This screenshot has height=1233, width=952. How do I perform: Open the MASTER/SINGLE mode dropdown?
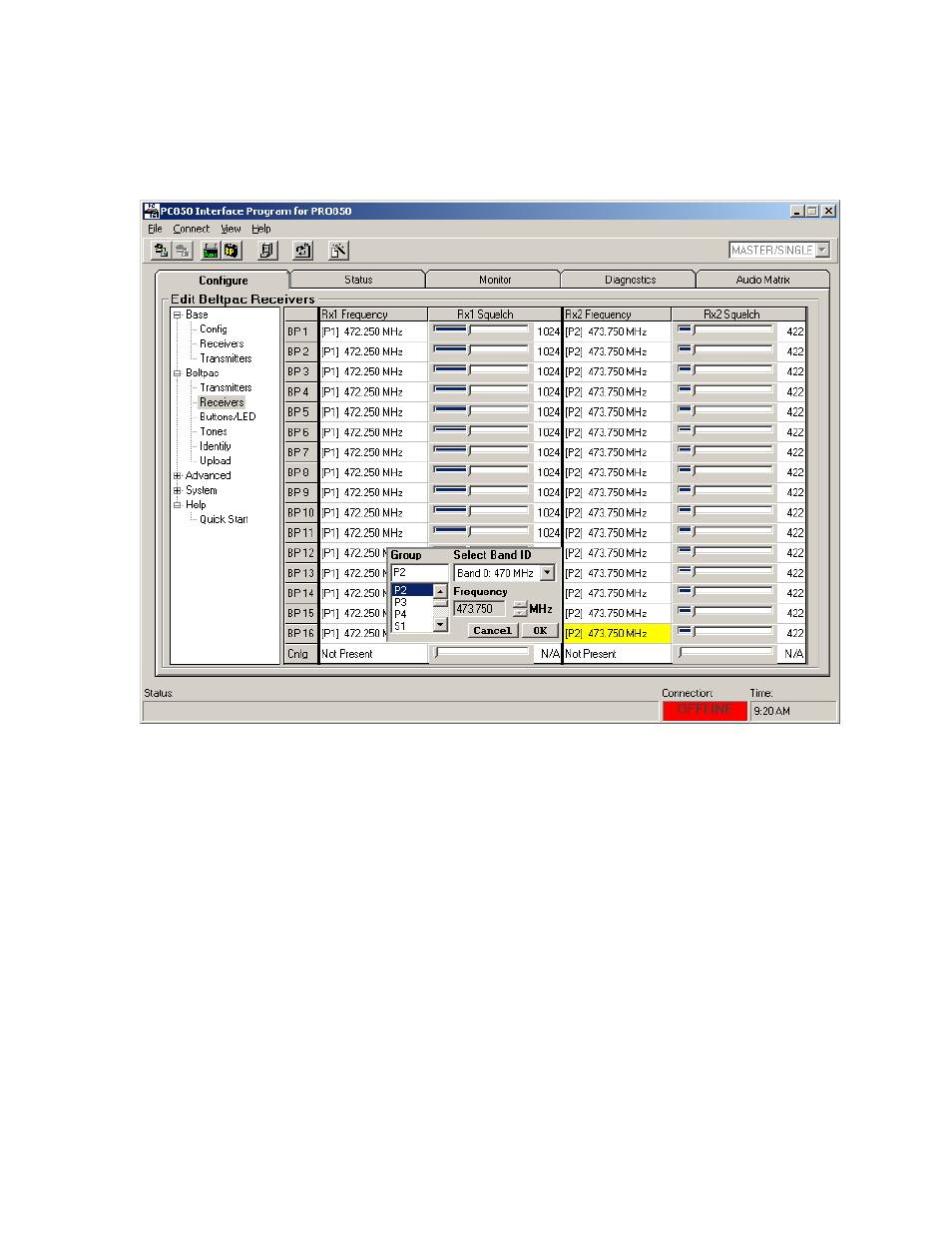pyautogui.click(x=823, y=250)
